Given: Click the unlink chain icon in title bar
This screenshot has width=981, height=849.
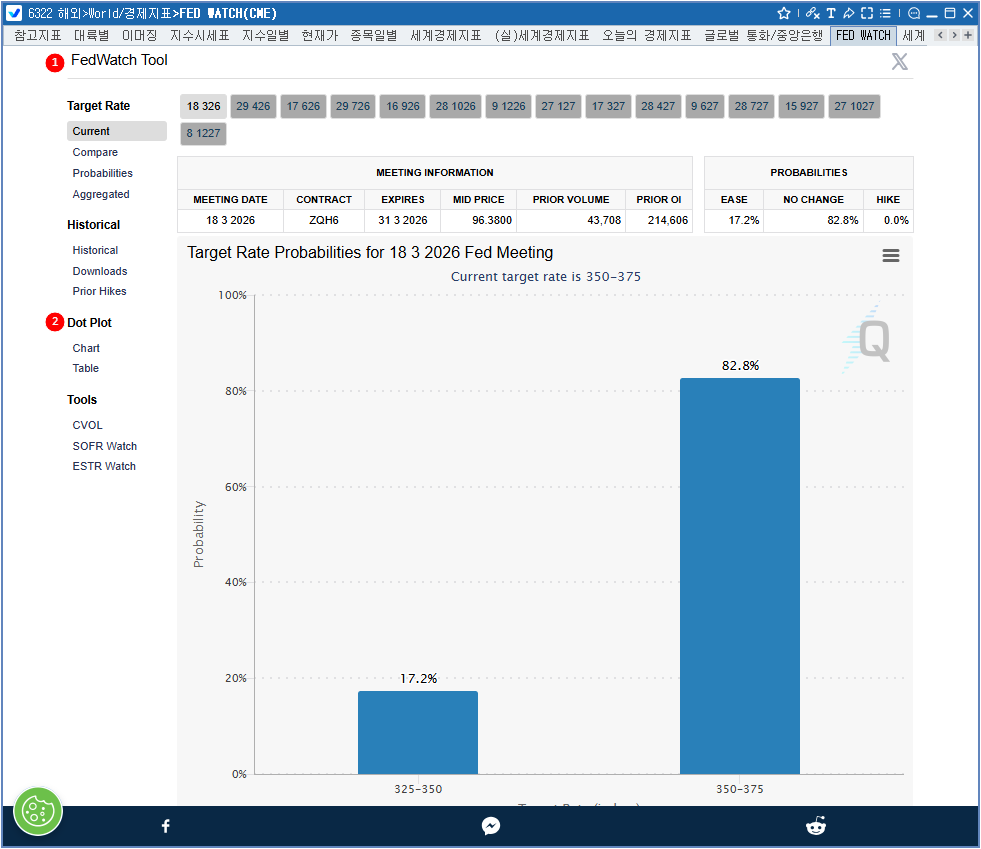Looking at the screenshot, I should click(x=812, y=13).
